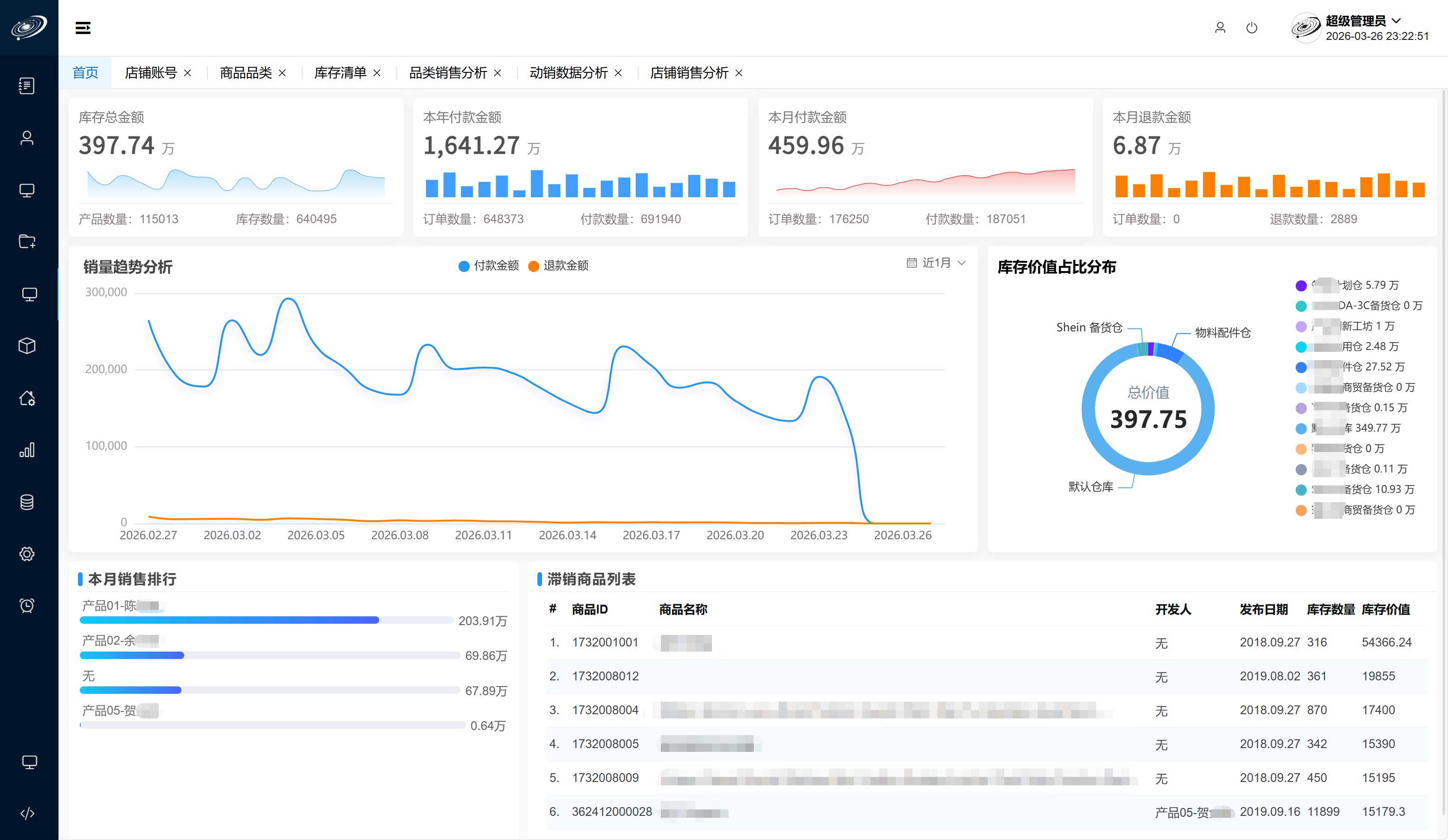Click the code brackets sidebar icon
Viewport: 1448px width, 840px height.
tap(27, 814)
